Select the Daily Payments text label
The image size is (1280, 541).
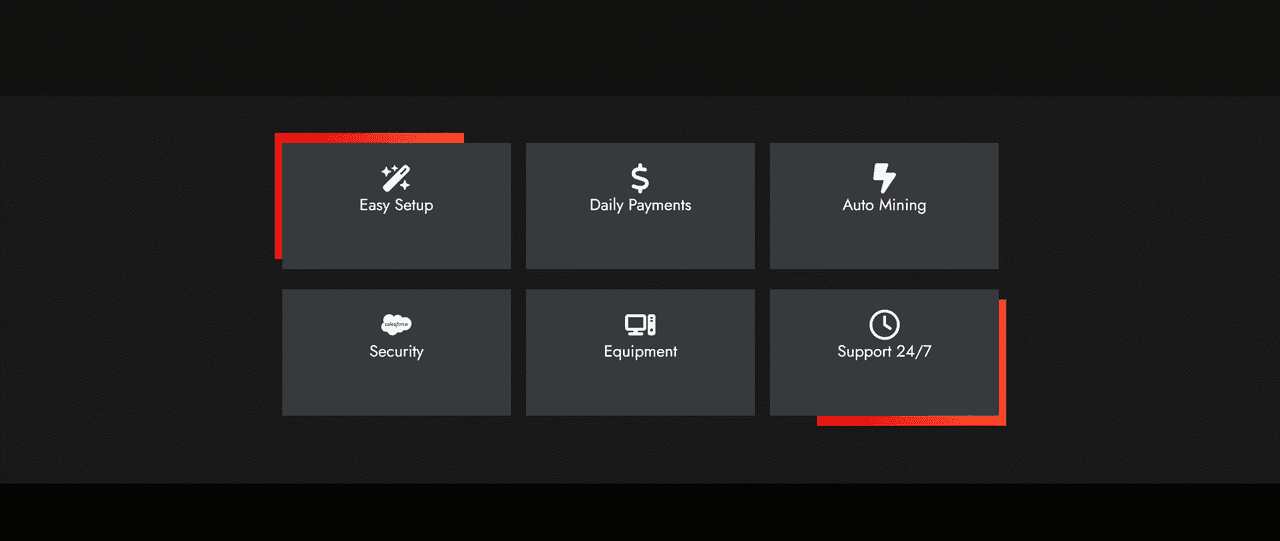640,205
